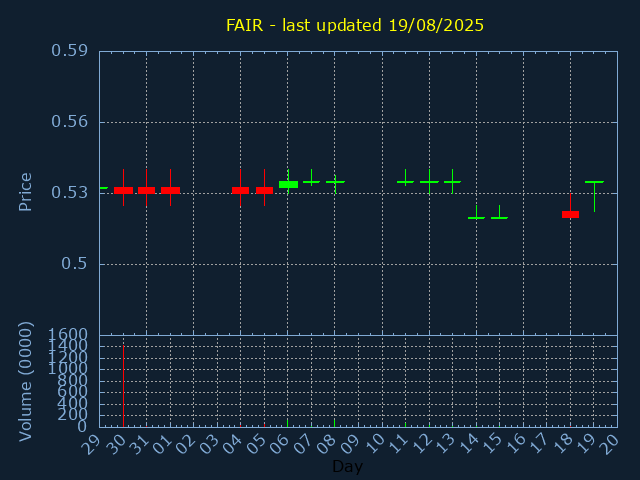Click the 0.56 price axis label
Screen dimensions: 640x480
point(69,122)
